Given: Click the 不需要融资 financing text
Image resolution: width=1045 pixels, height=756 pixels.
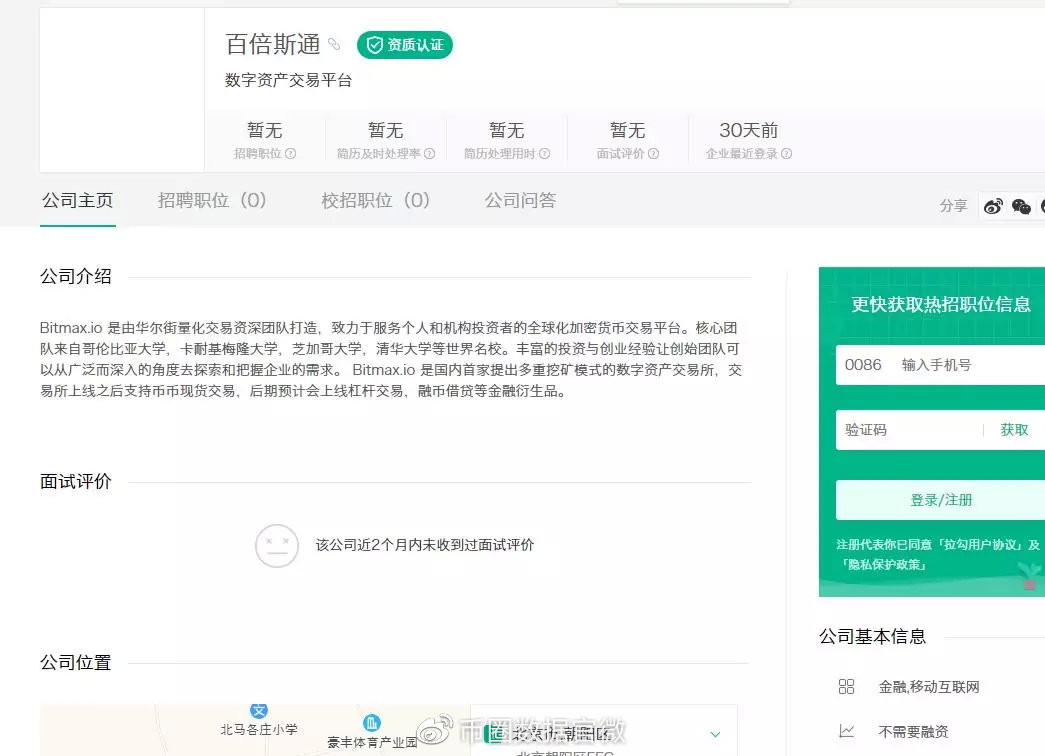Looking at the screenshot, I should pyautogui.click(x=913, y=732).
